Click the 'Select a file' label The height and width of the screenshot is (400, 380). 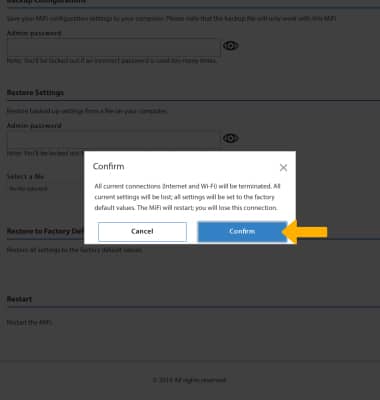coord(26,176)
